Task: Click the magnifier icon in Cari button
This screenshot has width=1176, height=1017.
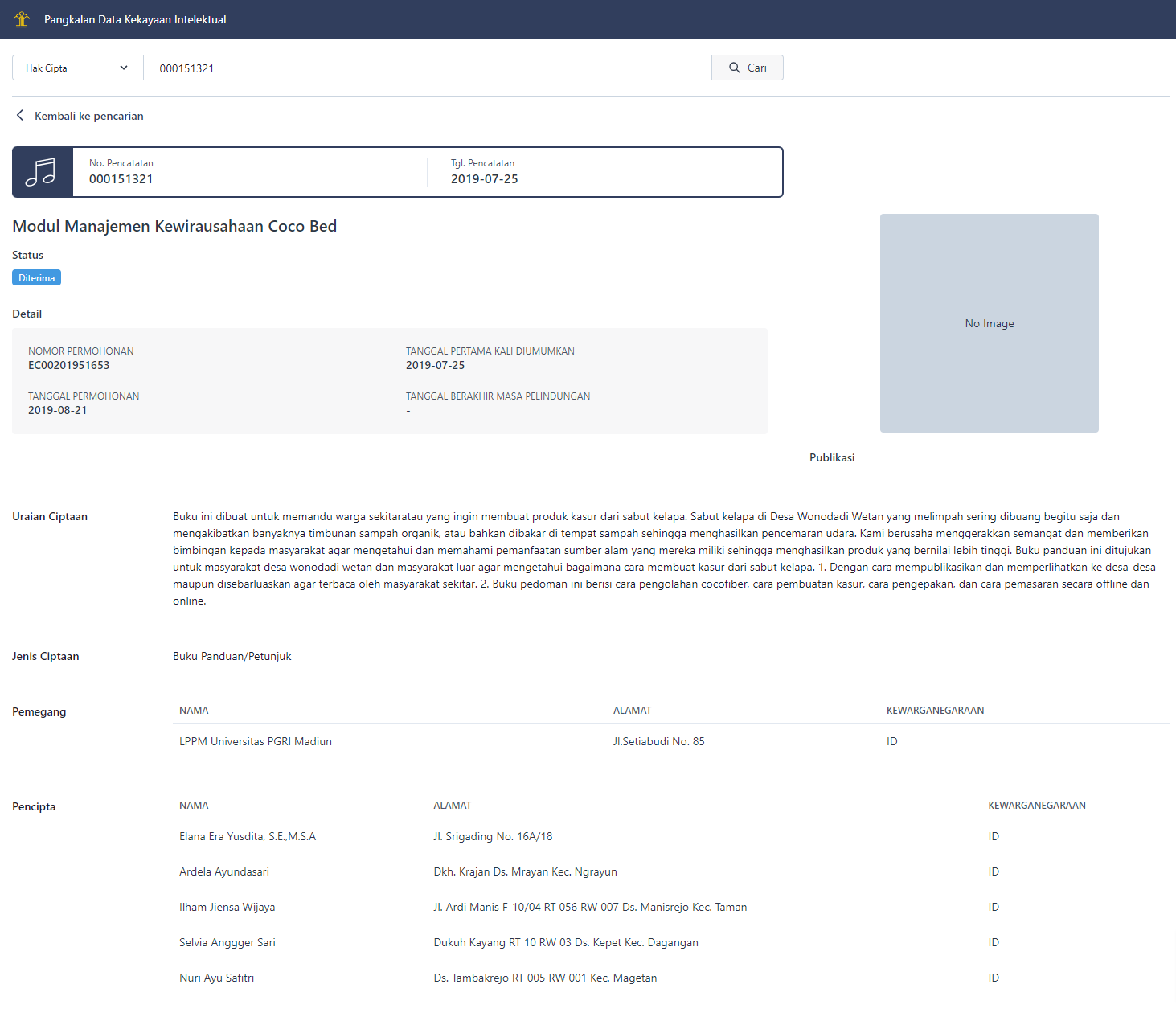Action: [735, 68]
